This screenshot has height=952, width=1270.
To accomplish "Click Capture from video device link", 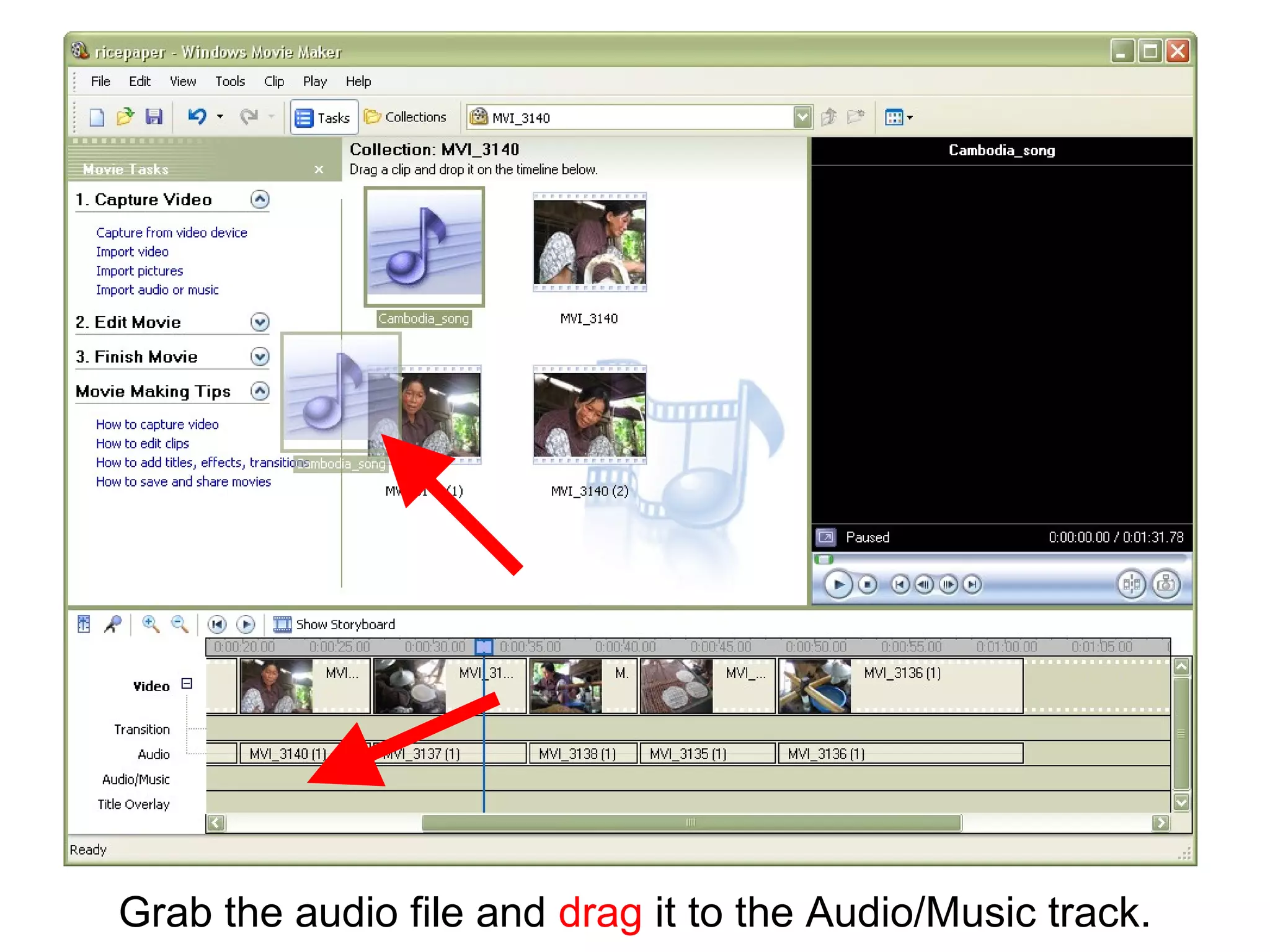I will click(x=171, y=232).
